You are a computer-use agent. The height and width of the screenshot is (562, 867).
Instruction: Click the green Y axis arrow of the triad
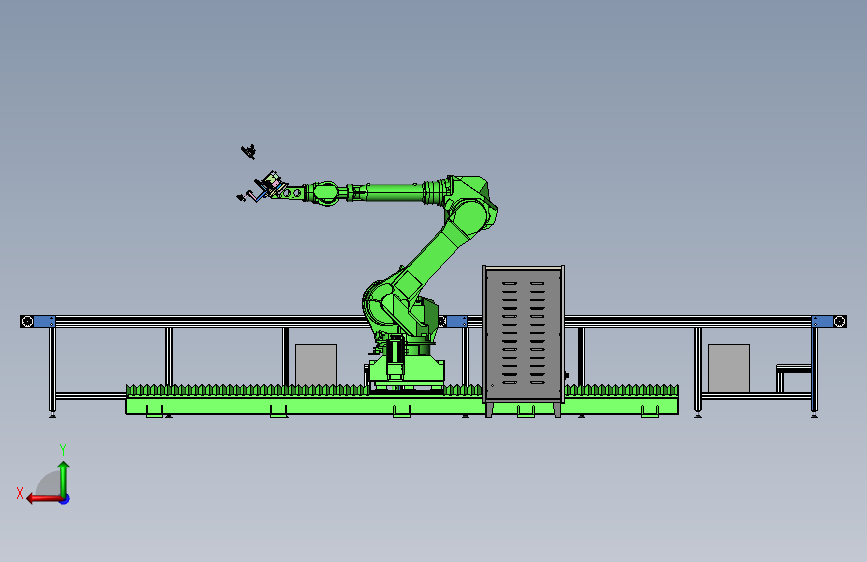click(x=64, y=479)
